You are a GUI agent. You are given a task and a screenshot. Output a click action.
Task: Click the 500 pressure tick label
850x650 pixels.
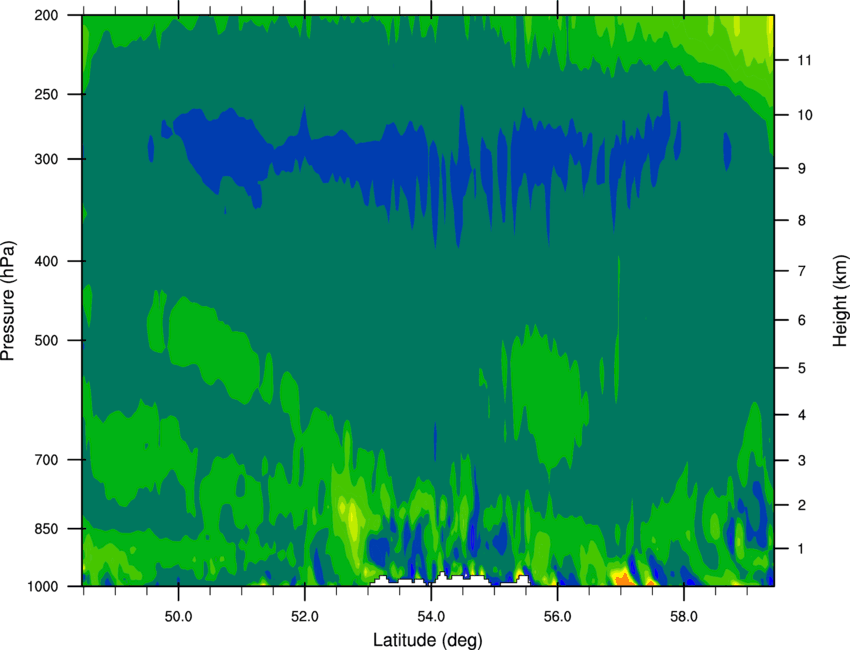[47, 340]
